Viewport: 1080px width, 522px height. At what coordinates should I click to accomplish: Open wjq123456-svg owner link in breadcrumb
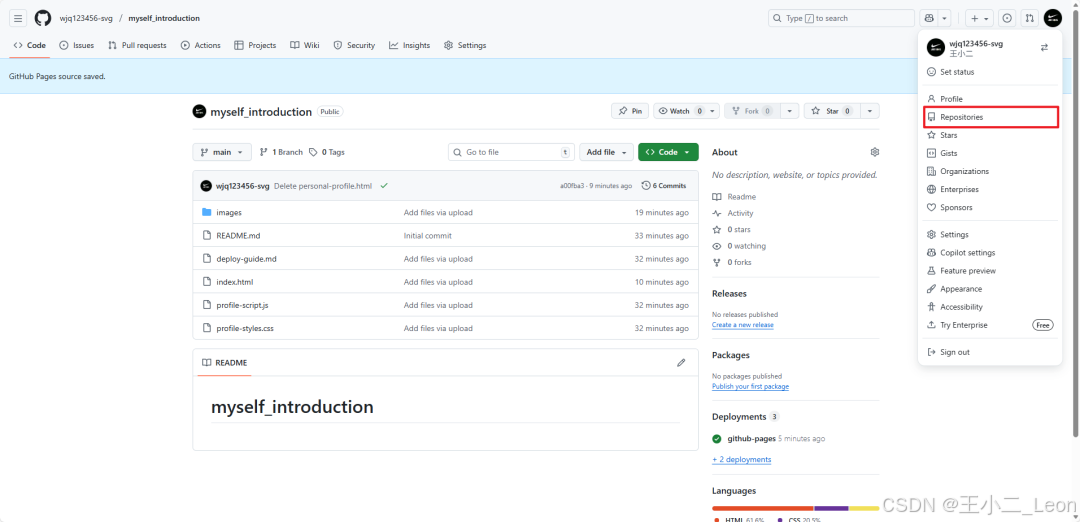point(85,18)
